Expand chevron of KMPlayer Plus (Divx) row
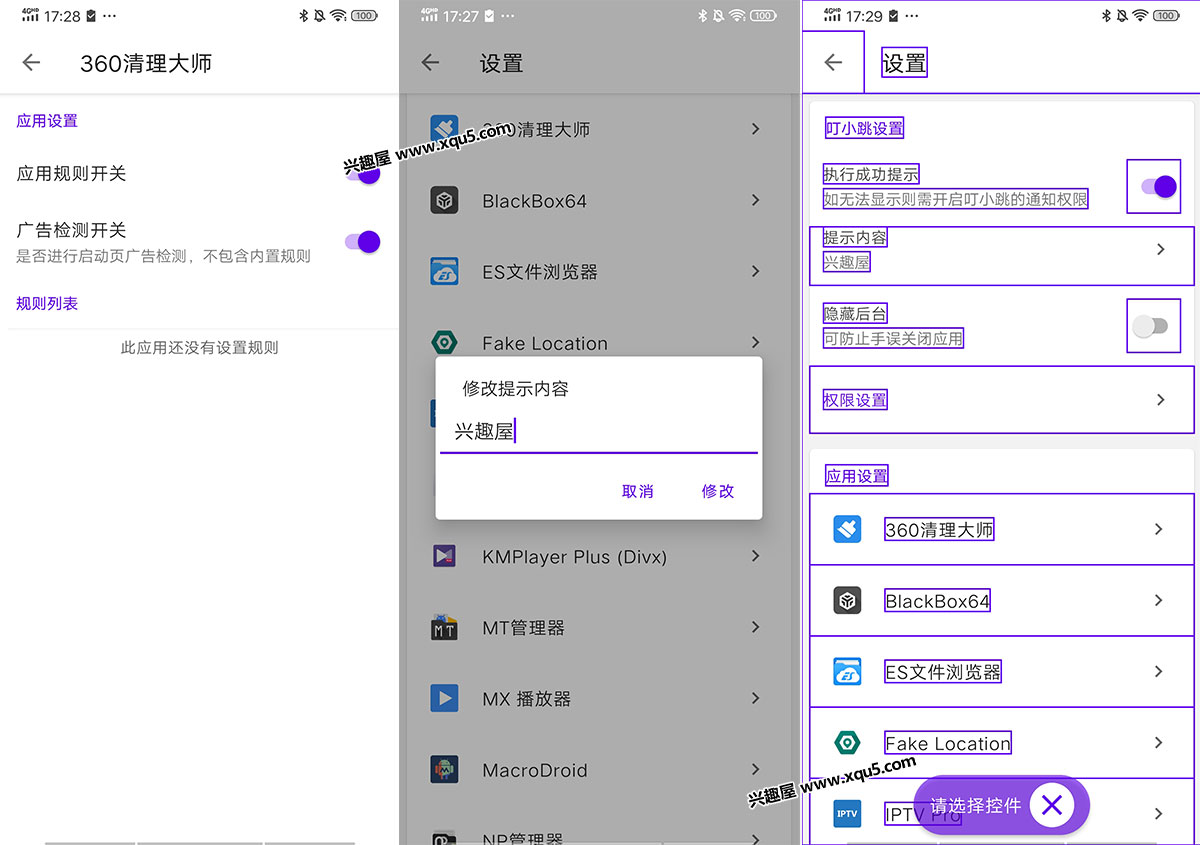 pos(756,556)
